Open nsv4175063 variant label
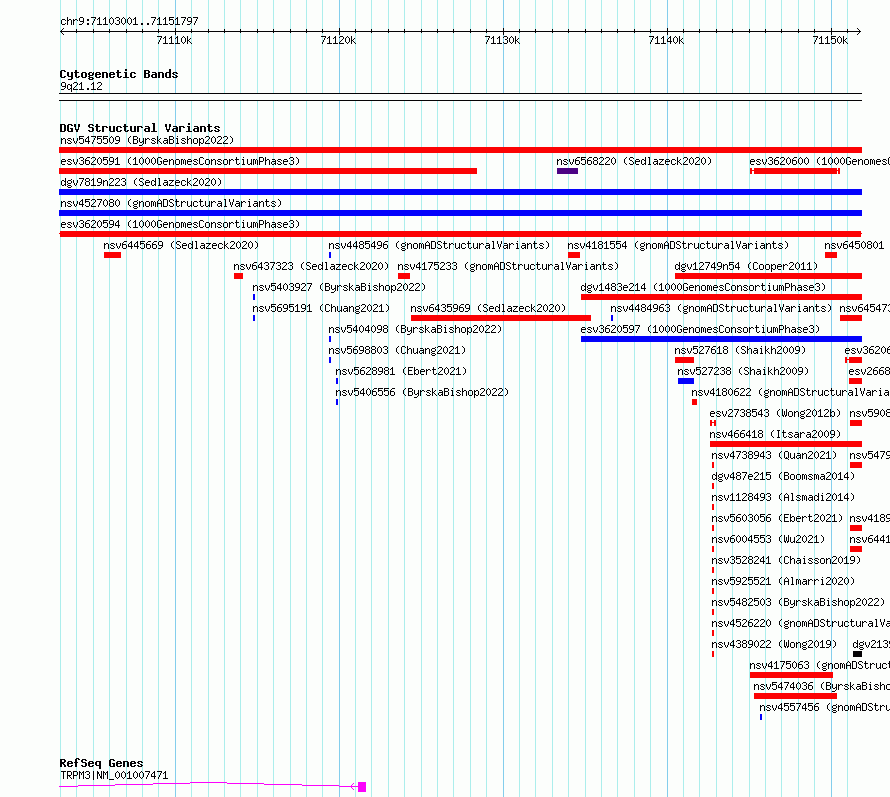The height and width of the screenshot is (797, 890). (820, 665)
